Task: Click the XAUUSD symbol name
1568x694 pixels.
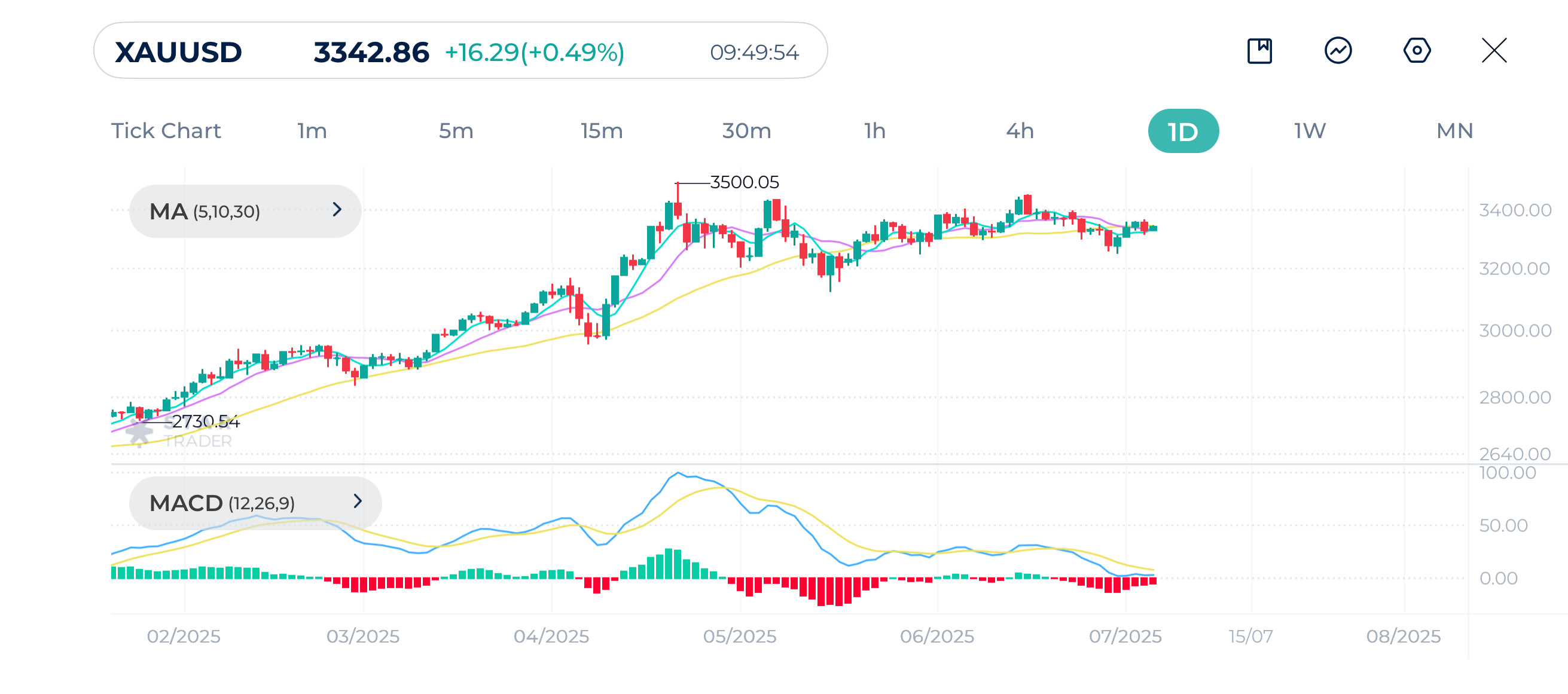Action: [x=178, y=51]
